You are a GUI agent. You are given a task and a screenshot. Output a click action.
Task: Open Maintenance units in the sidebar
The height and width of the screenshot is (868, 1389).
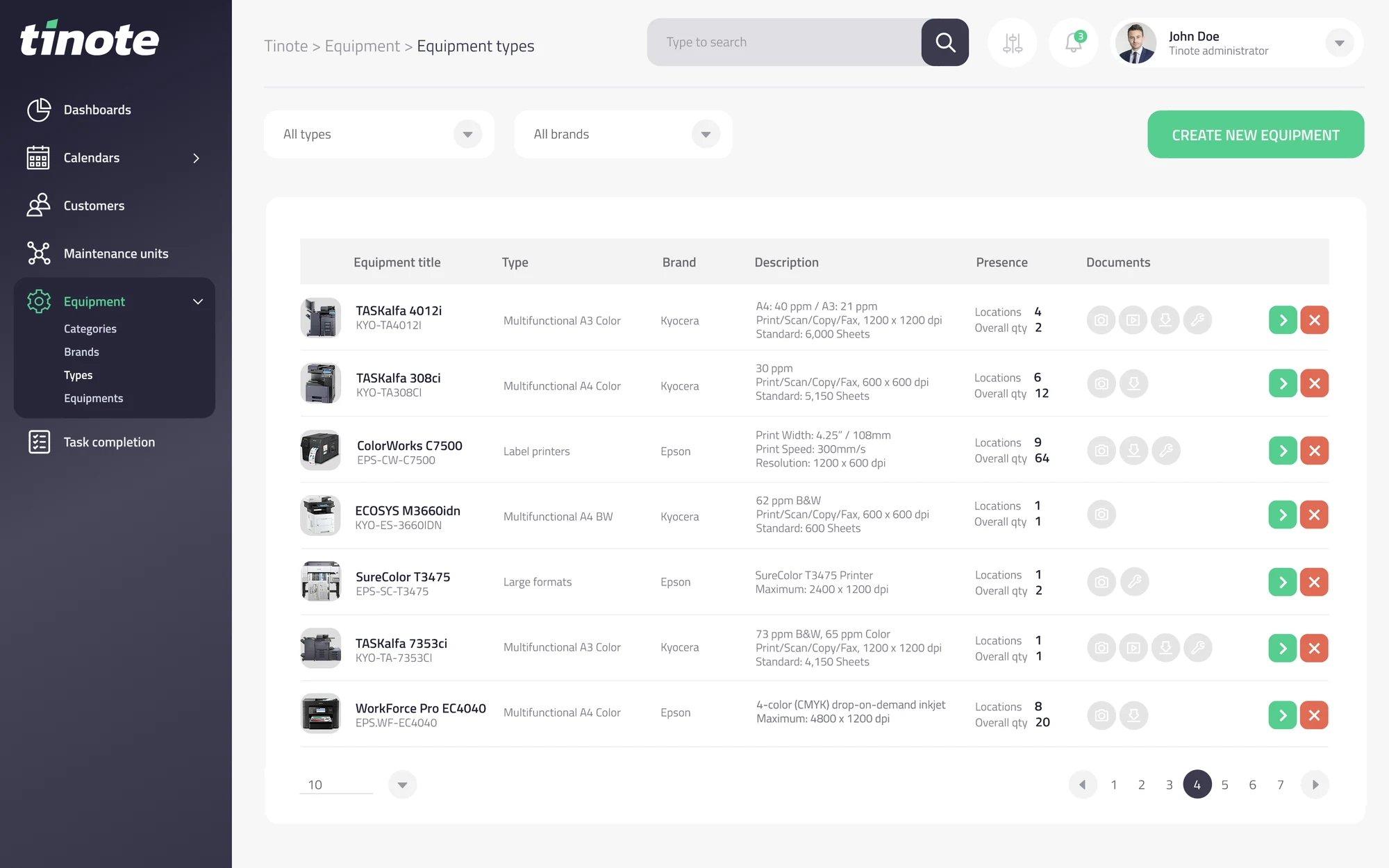click(116, 253)
